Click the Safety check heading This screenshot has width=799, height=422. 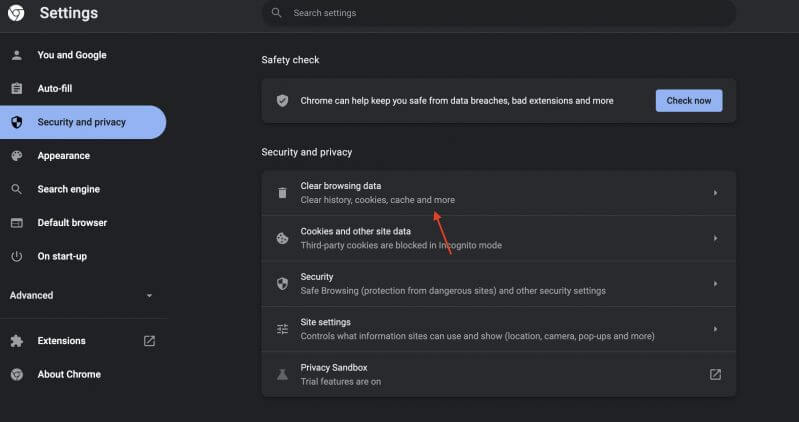pyautogui.click(x=290, y=60)
